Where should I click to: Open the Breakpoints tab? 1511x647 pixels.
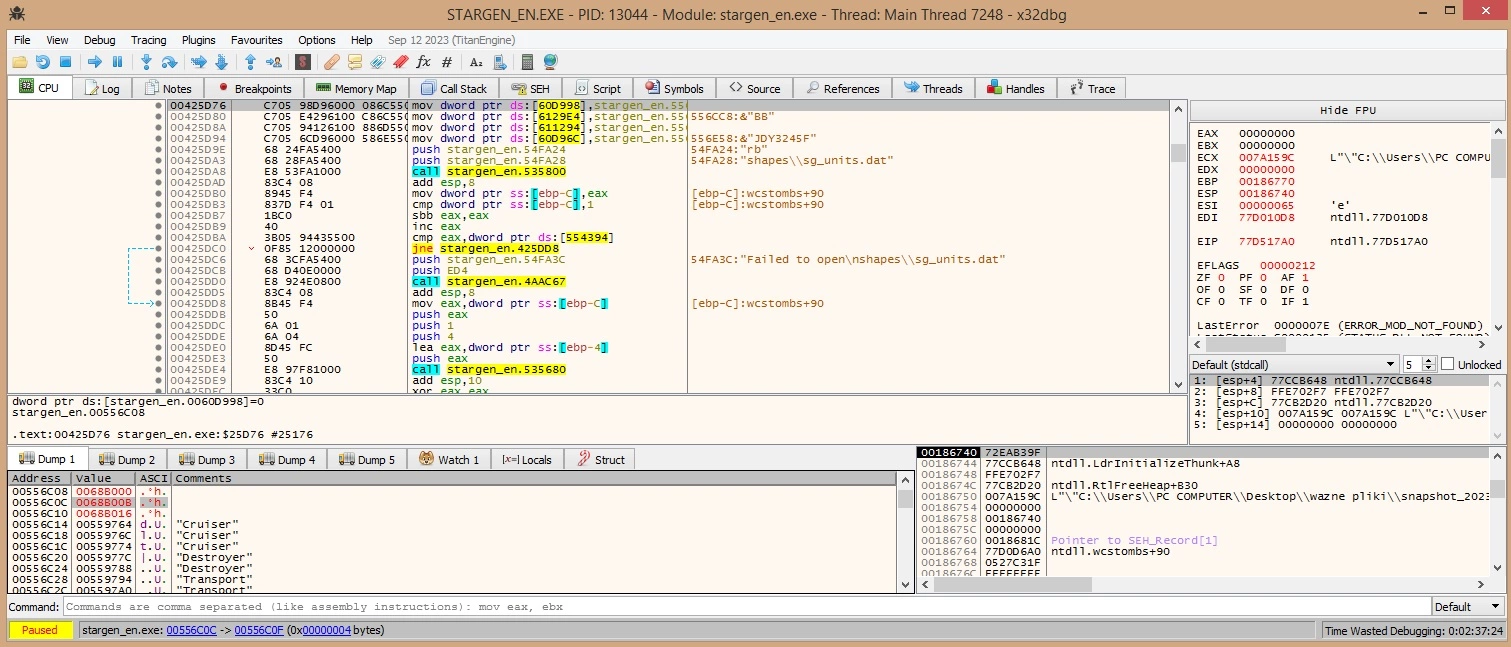pos(253,88)
